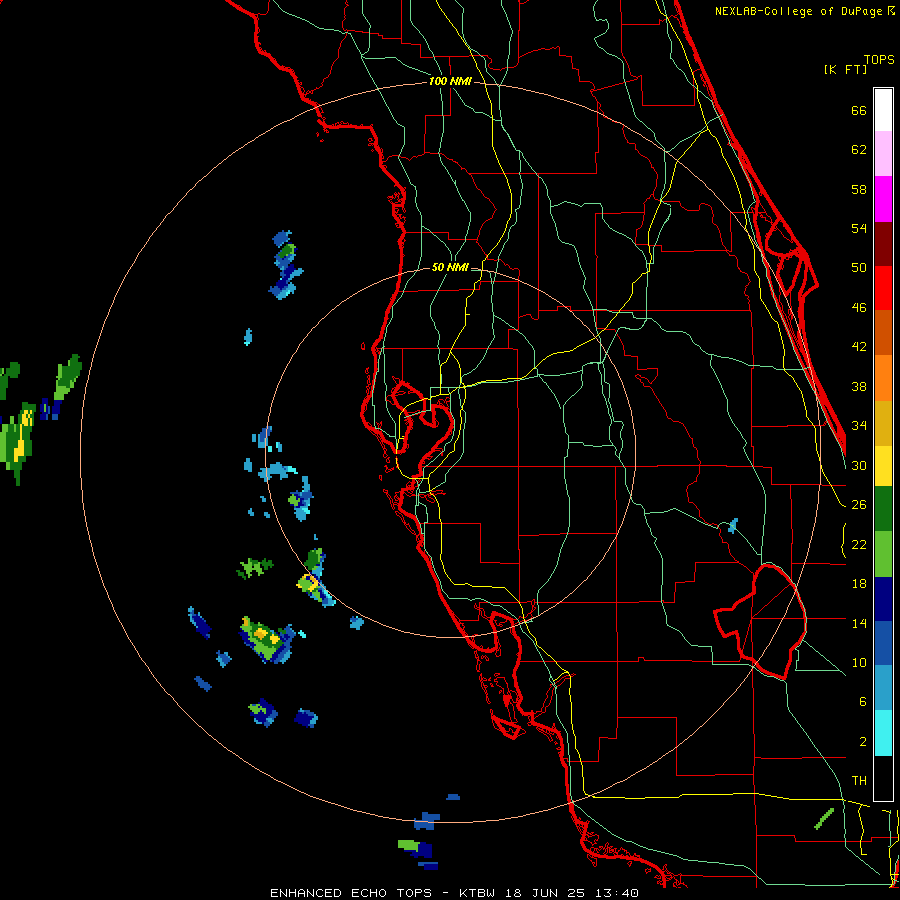Viewport: 900px width, 900px height.
Task: Click the black TH swatch in the legend
Action: pos(883,778)
